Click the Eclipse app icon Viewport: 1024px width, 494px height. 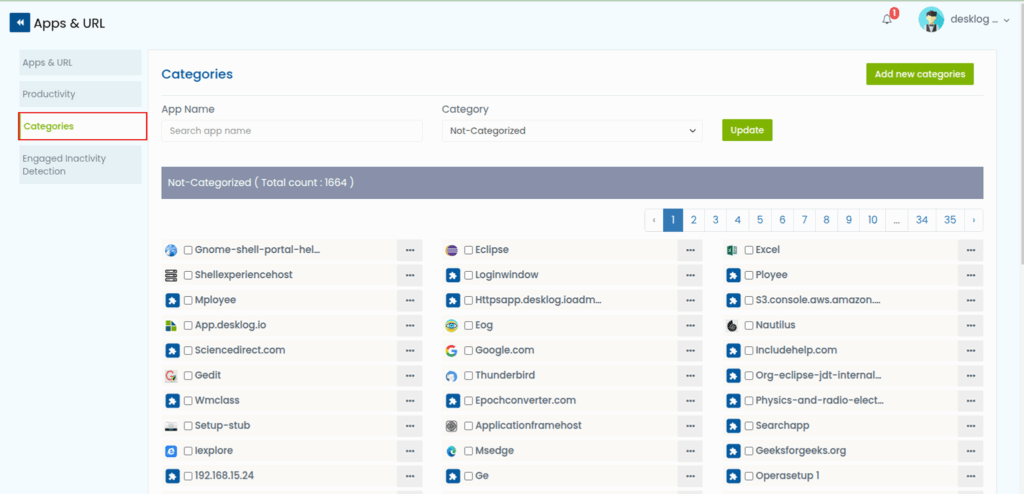[452, 250]
